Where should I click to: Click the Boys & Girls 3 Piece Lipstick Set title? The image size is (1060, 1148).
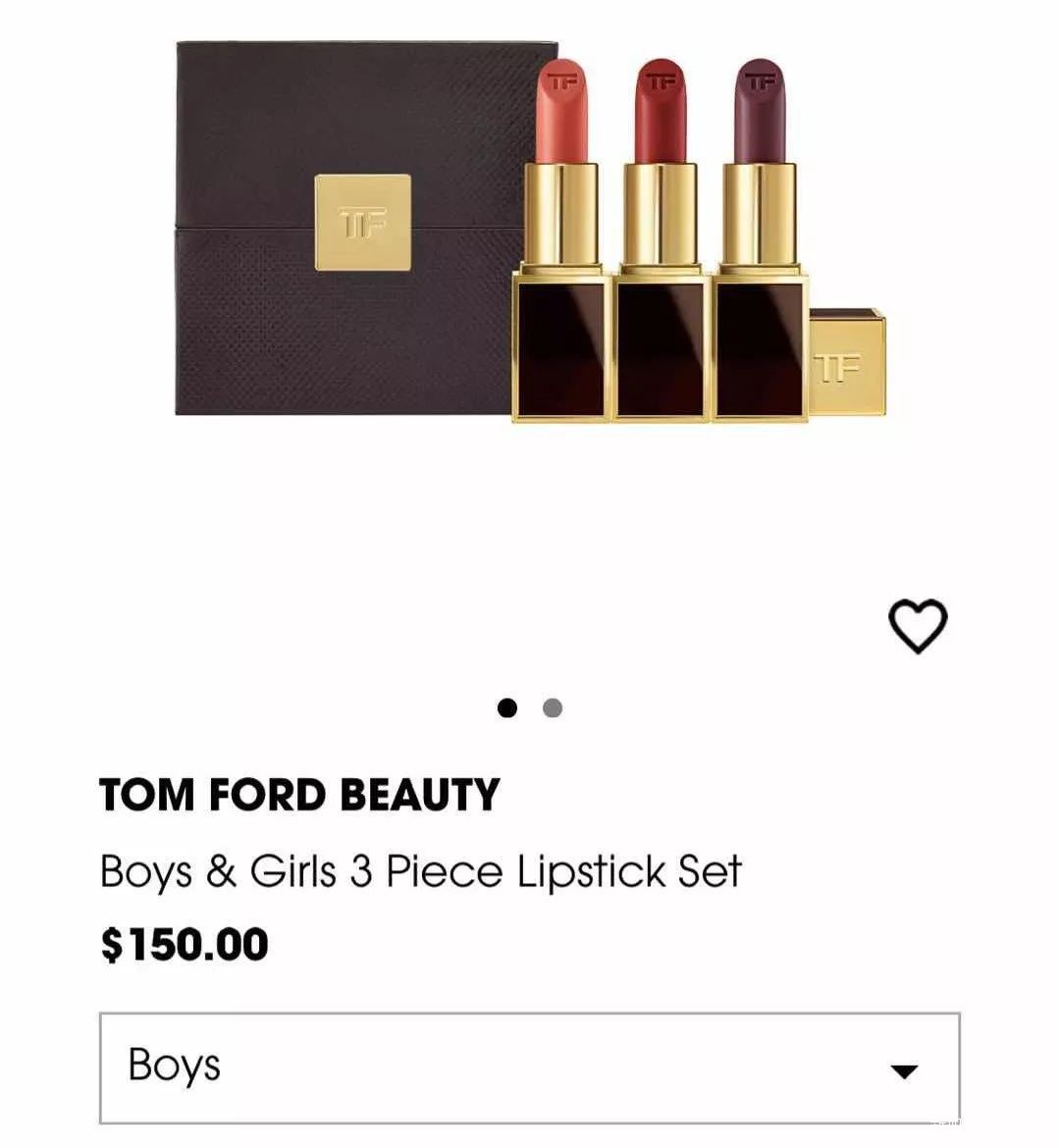coord(420,871)
